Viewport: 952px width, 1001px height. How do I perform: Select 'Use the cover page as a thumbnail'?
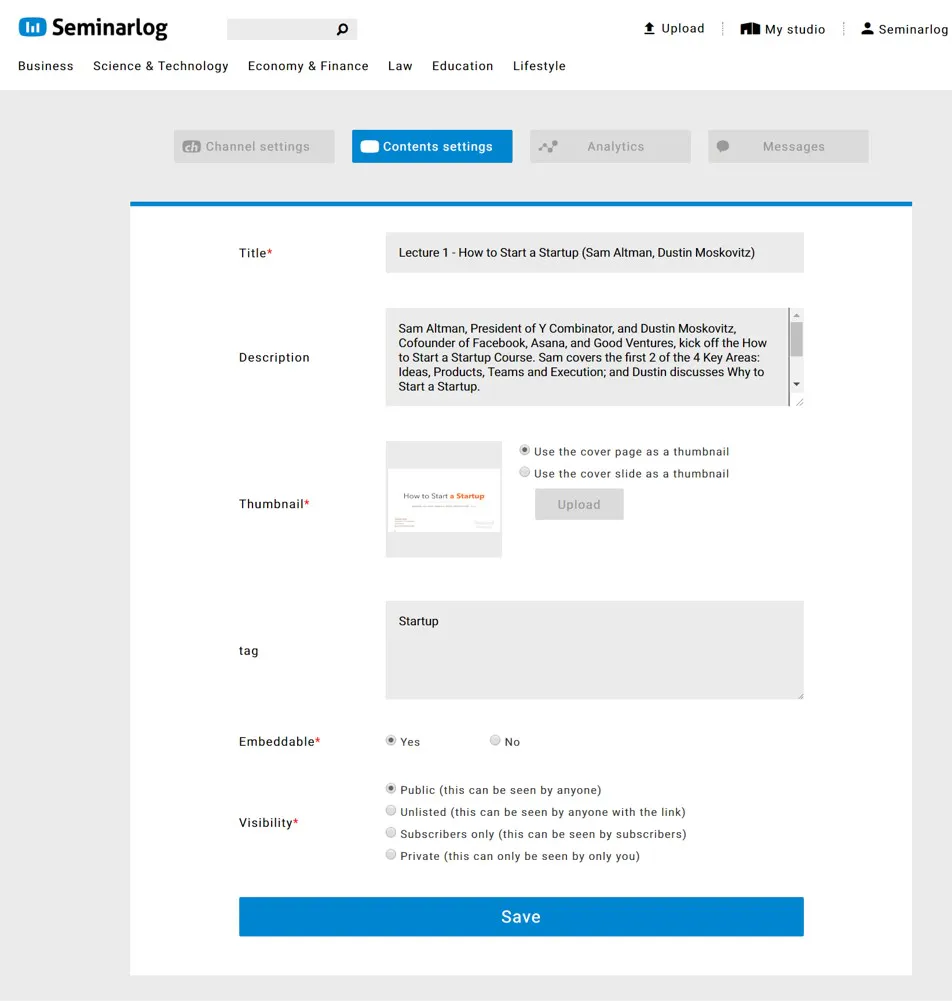coord(524,451)
